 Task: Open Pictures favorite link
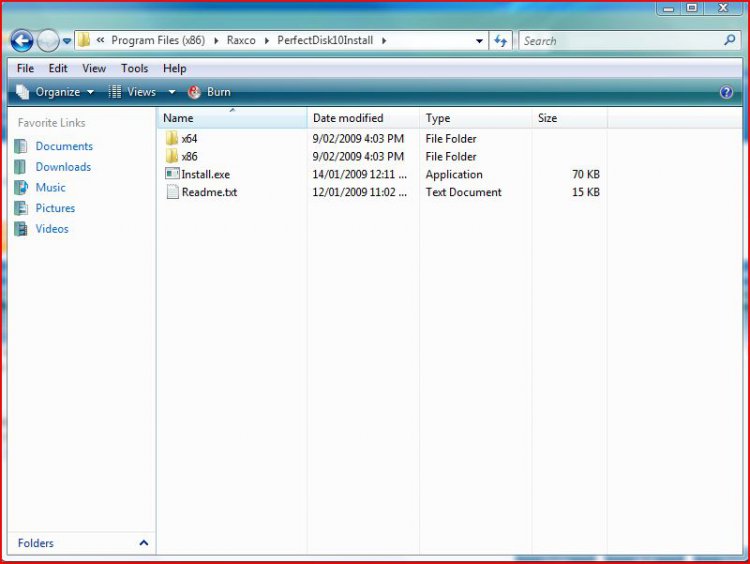(x=55, y=208)
